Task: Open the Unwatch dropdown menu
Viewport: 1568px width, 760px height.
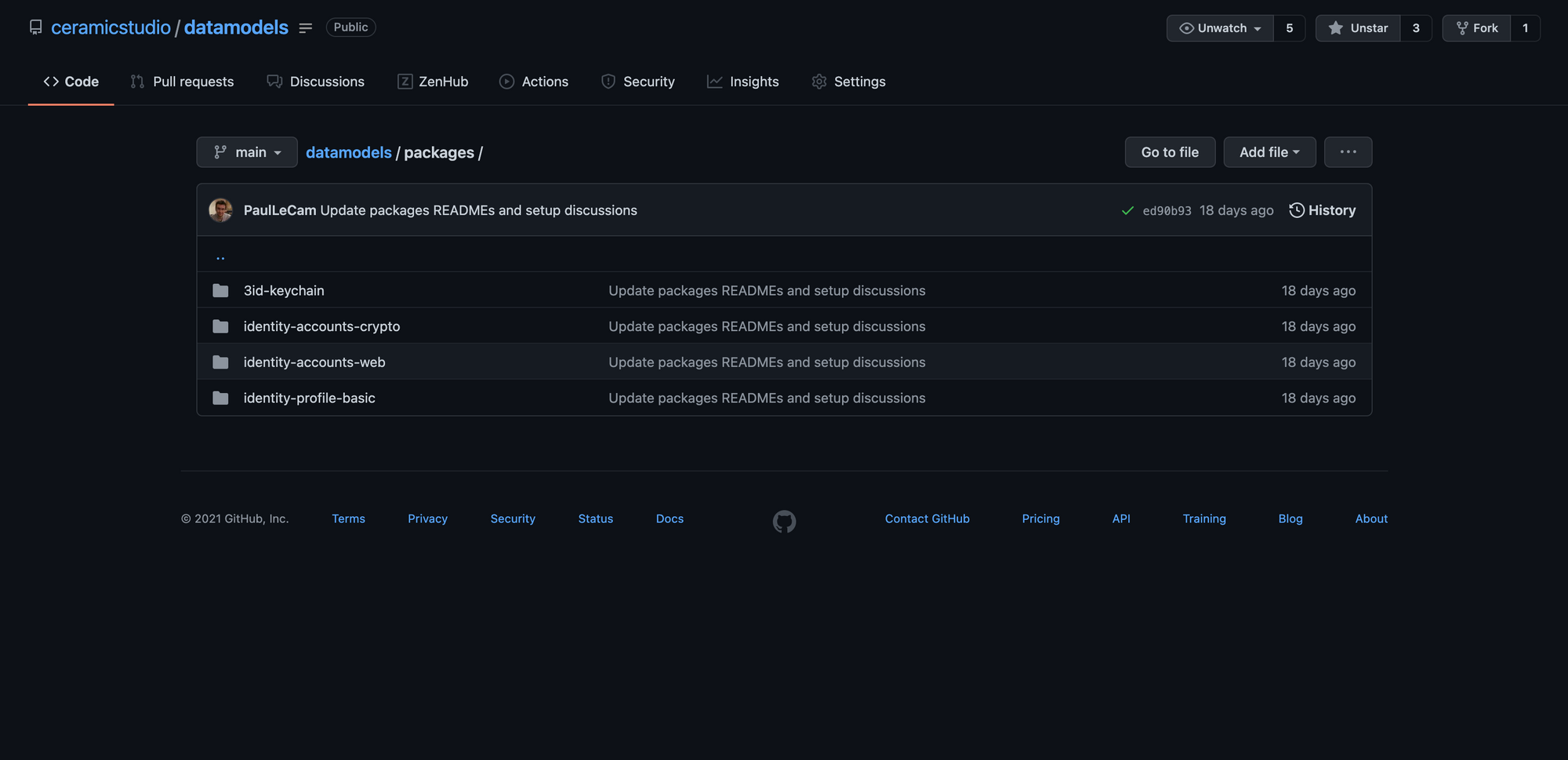Action: click(1220, 28)
